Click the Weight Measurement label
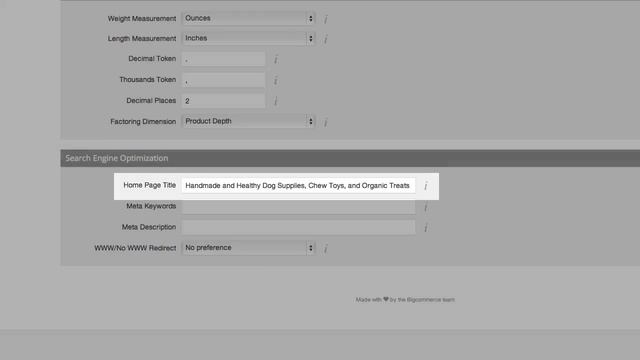 click(142, 19)
